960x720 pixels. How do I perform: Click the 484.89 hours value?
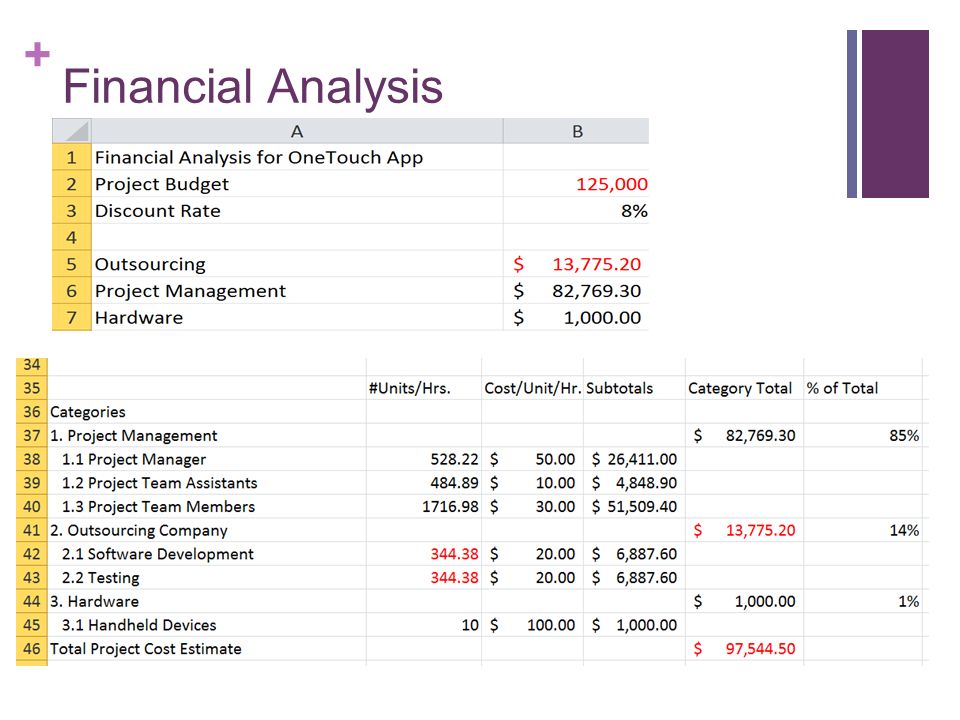454,483
